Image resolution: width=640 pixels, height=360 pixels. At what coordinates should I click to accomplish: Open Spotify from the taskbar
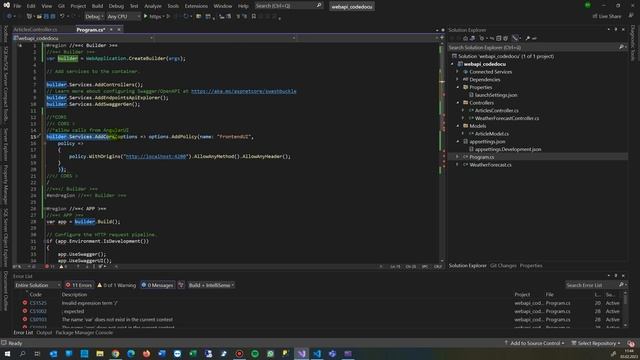[x=255, y=353]
